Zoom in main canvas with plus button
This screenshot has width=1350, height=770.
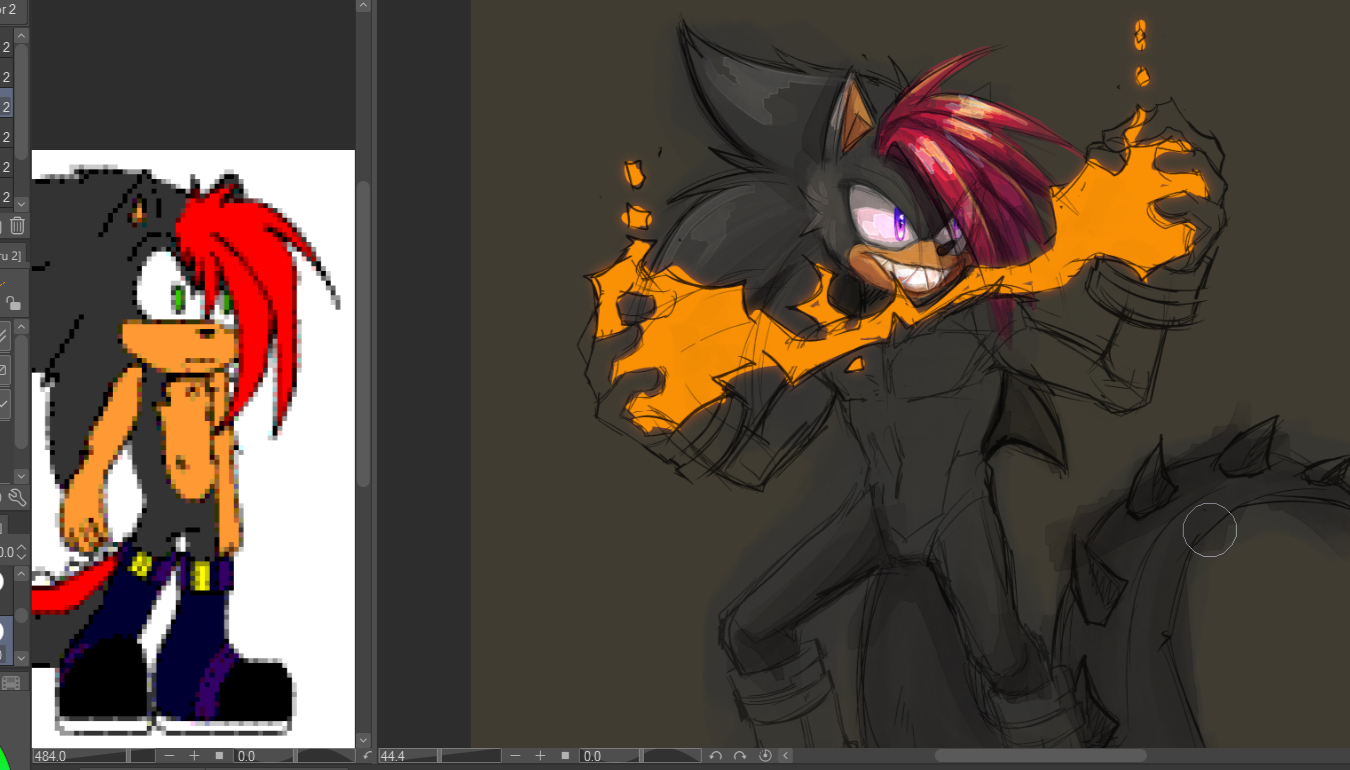(x=540, y=756)
